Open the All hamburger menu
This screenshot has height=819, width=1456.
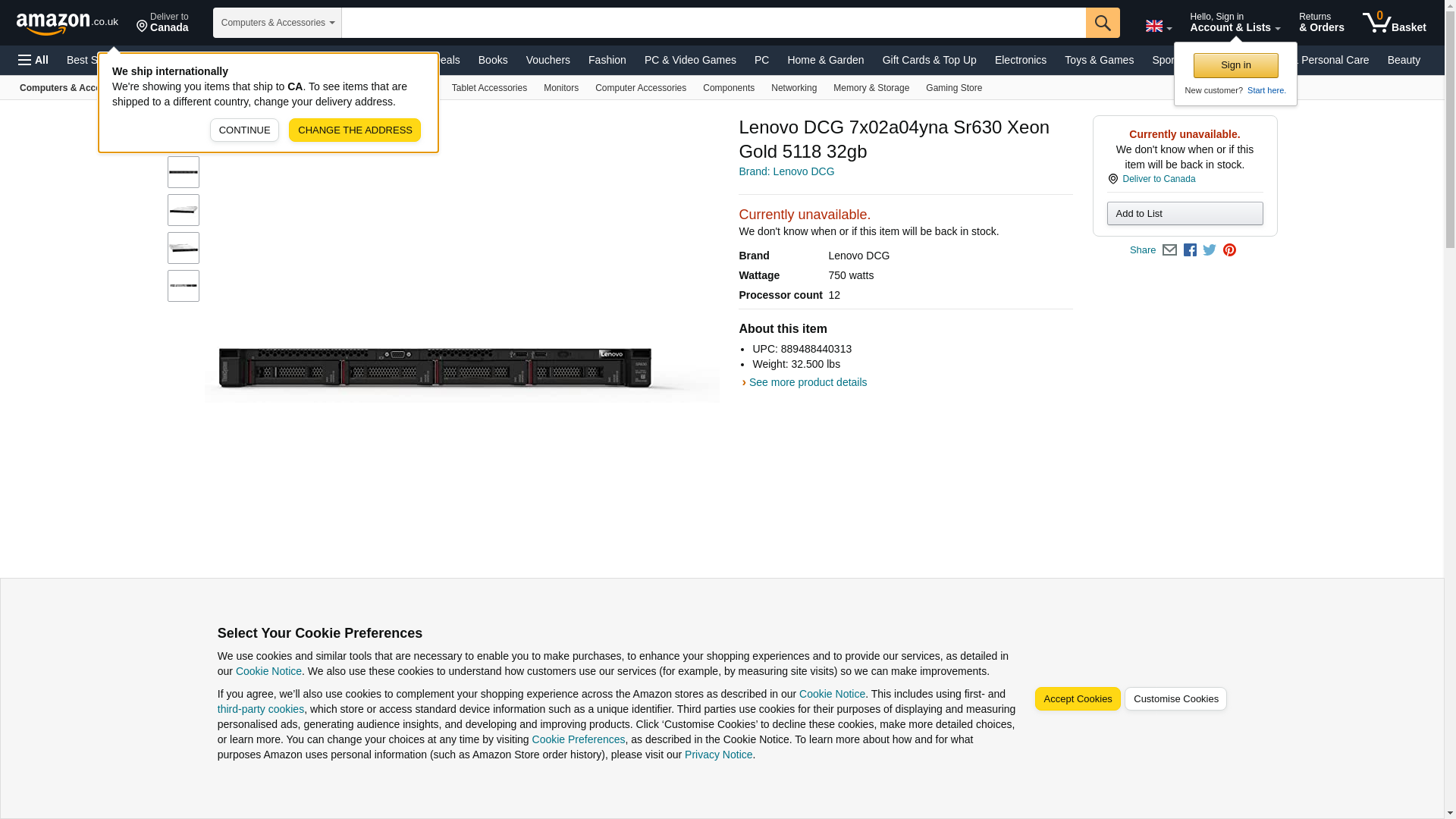pyautogui.click(x=33, y=60)
